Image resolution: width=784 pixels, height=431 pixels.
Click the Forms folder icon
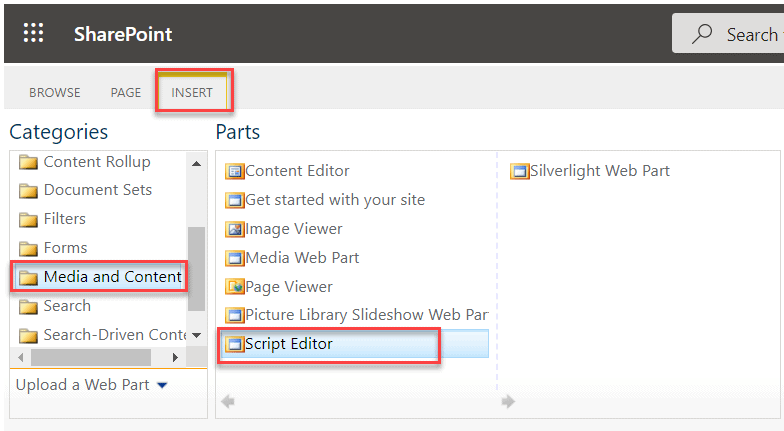click(x=28, y=249)
